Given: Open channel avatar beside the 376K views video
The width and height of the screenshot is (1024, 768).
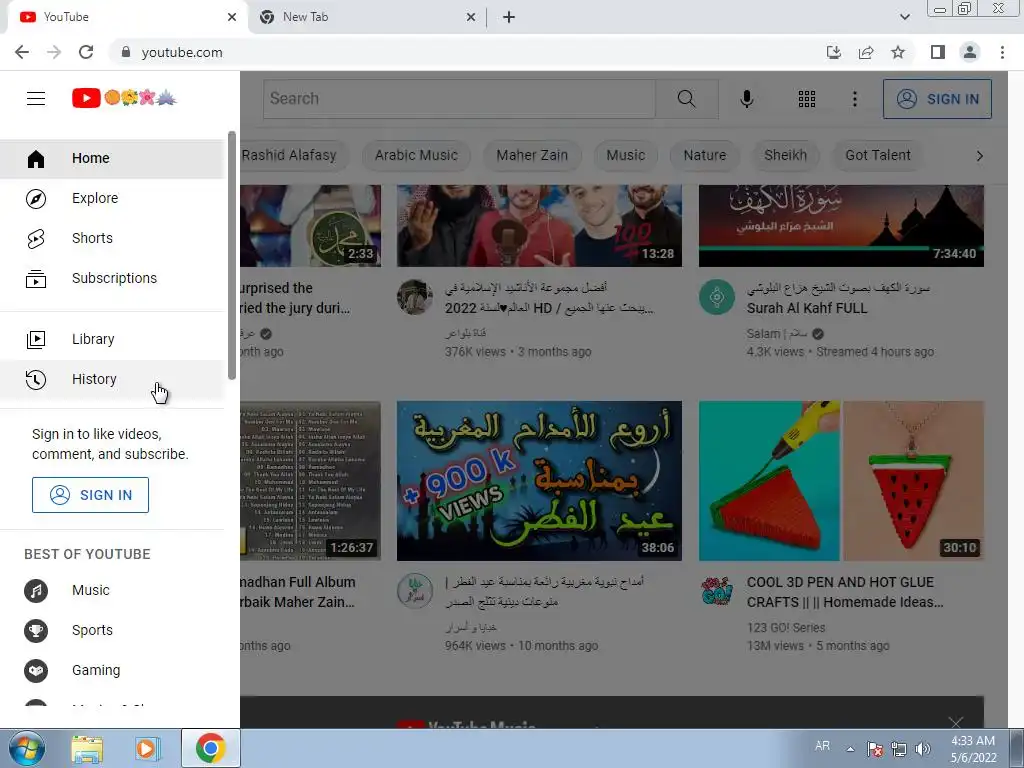Looking at the screenshot, I should click(415, 297).
